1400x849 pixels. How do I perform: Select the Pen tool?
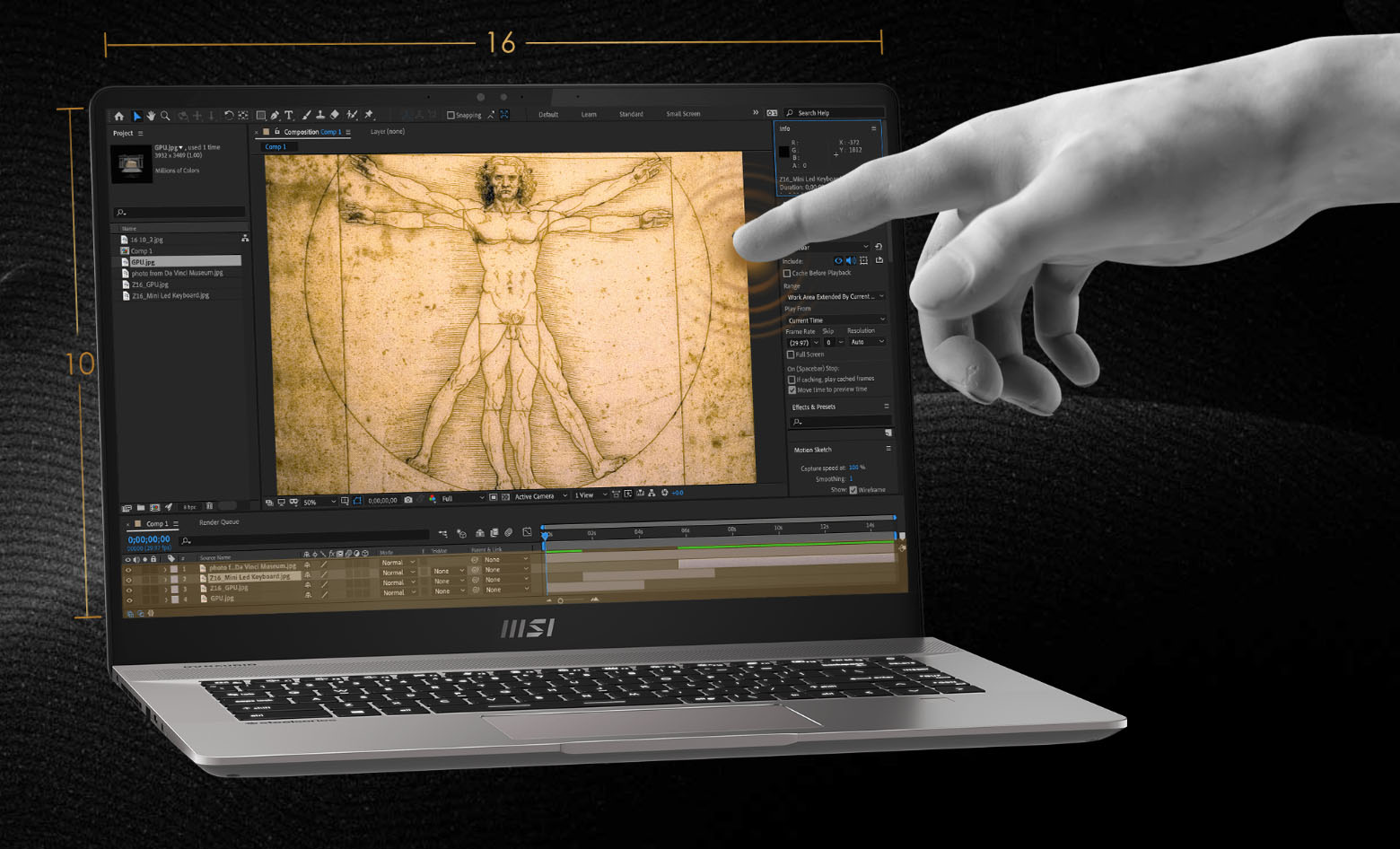click(x=275, y=115)
